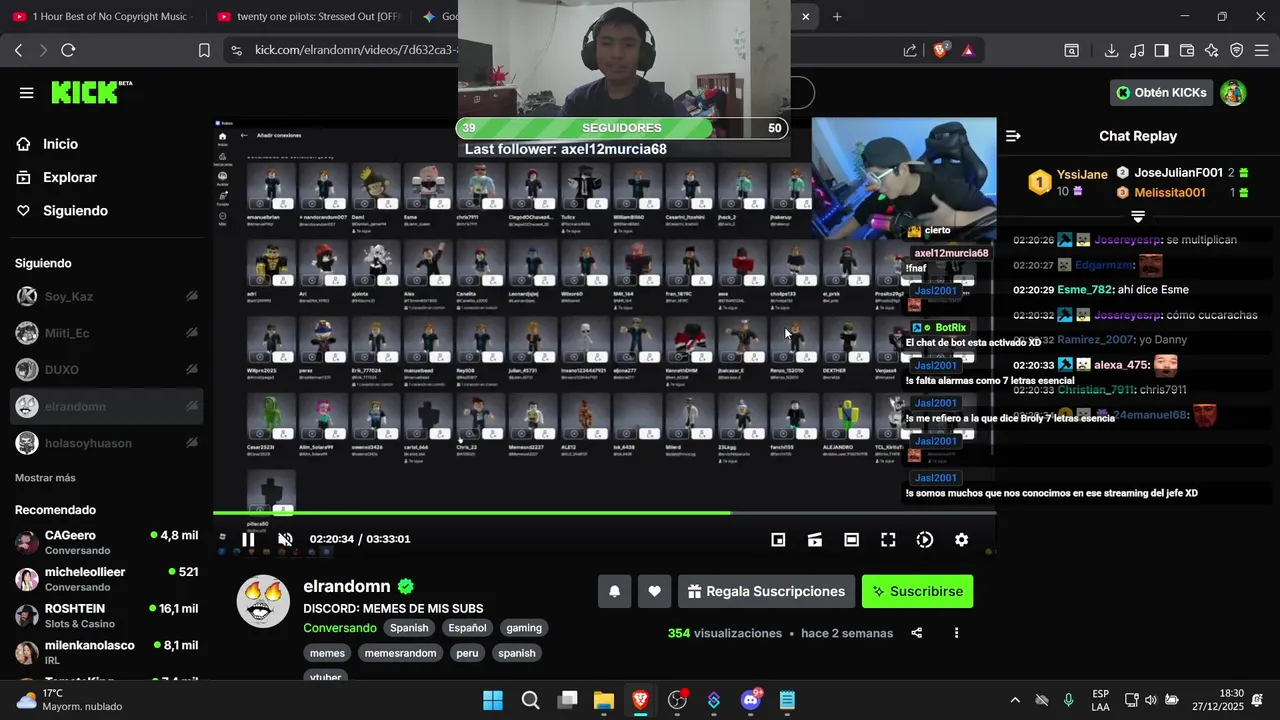This screenshot has width=1280, height=720.
Task: Open the Windows Start menu
Action: (493, 700)
